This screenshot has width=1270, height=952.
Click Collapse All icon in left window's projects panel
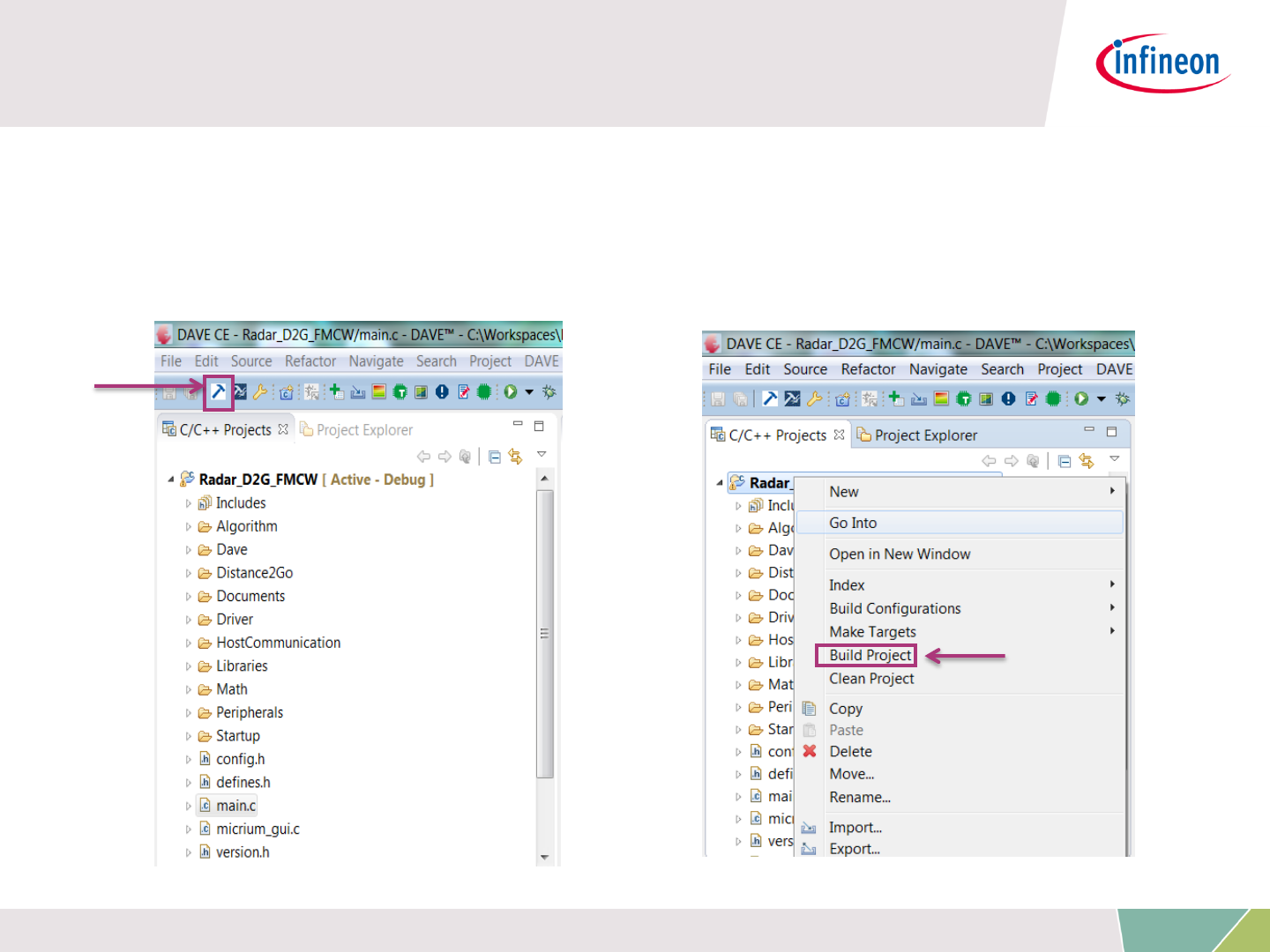point(495,457)
